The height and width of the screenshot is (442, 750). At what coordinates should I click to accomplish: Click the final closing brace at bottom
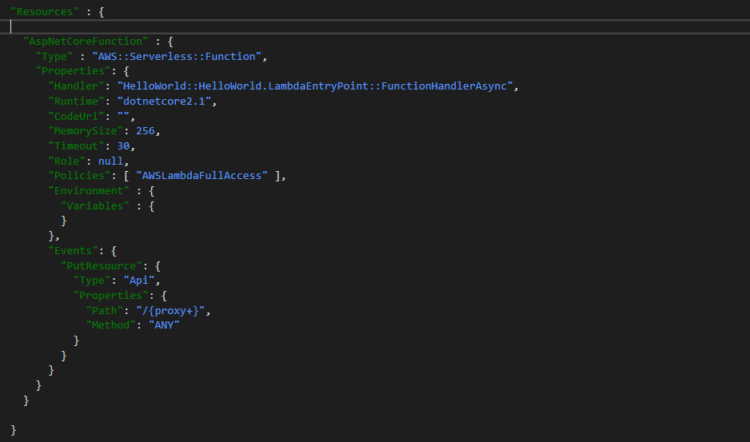pos(13,430)
